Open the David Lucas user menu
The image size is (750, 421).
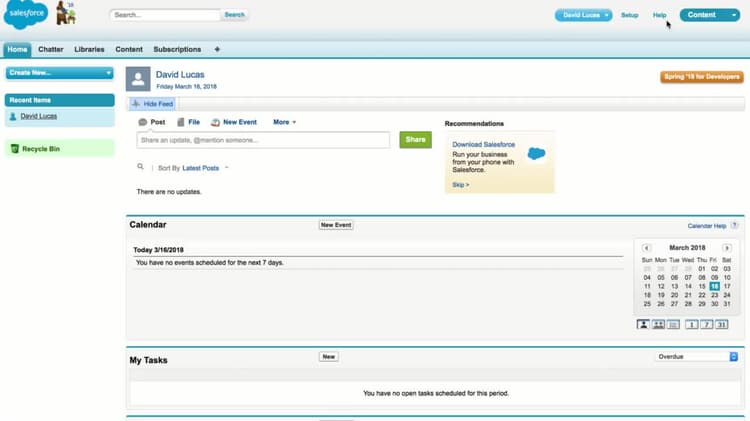click(583, 15)
